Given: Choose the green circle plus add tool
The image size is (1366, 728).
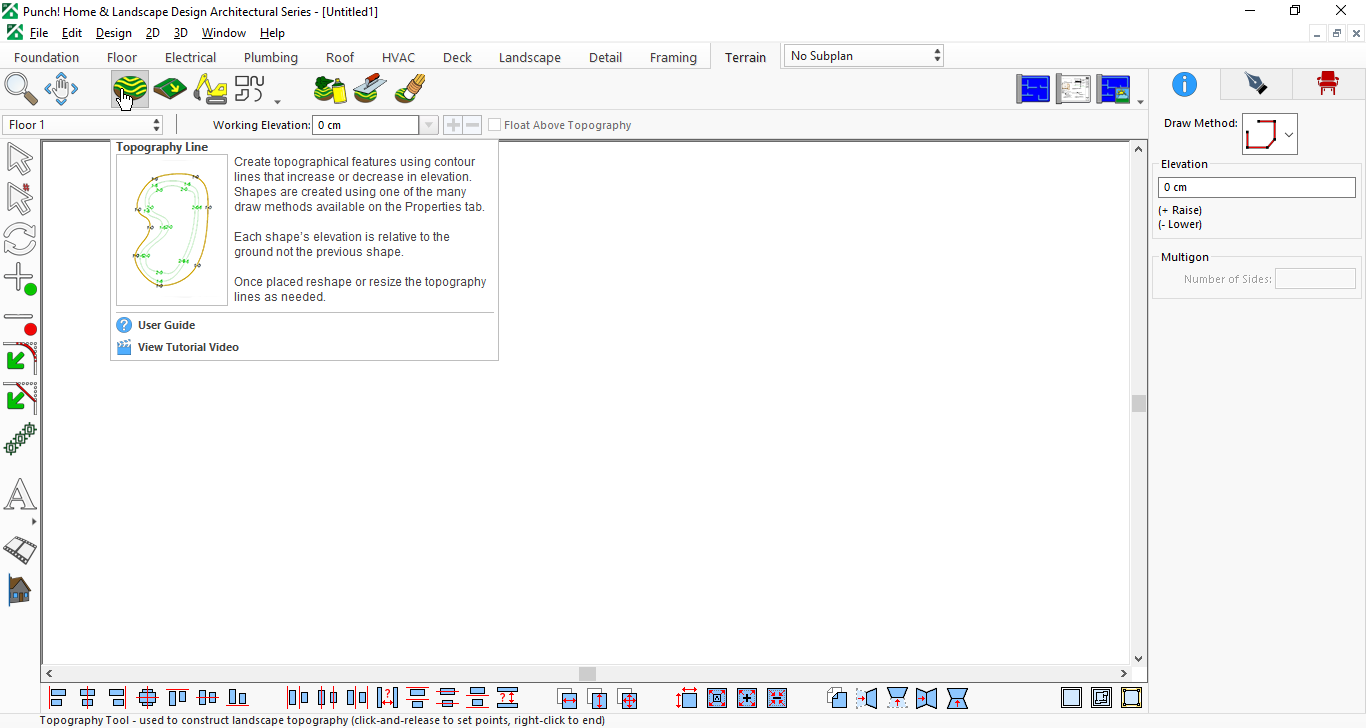Looking at the screenshot, I should [x=20, y=279].
